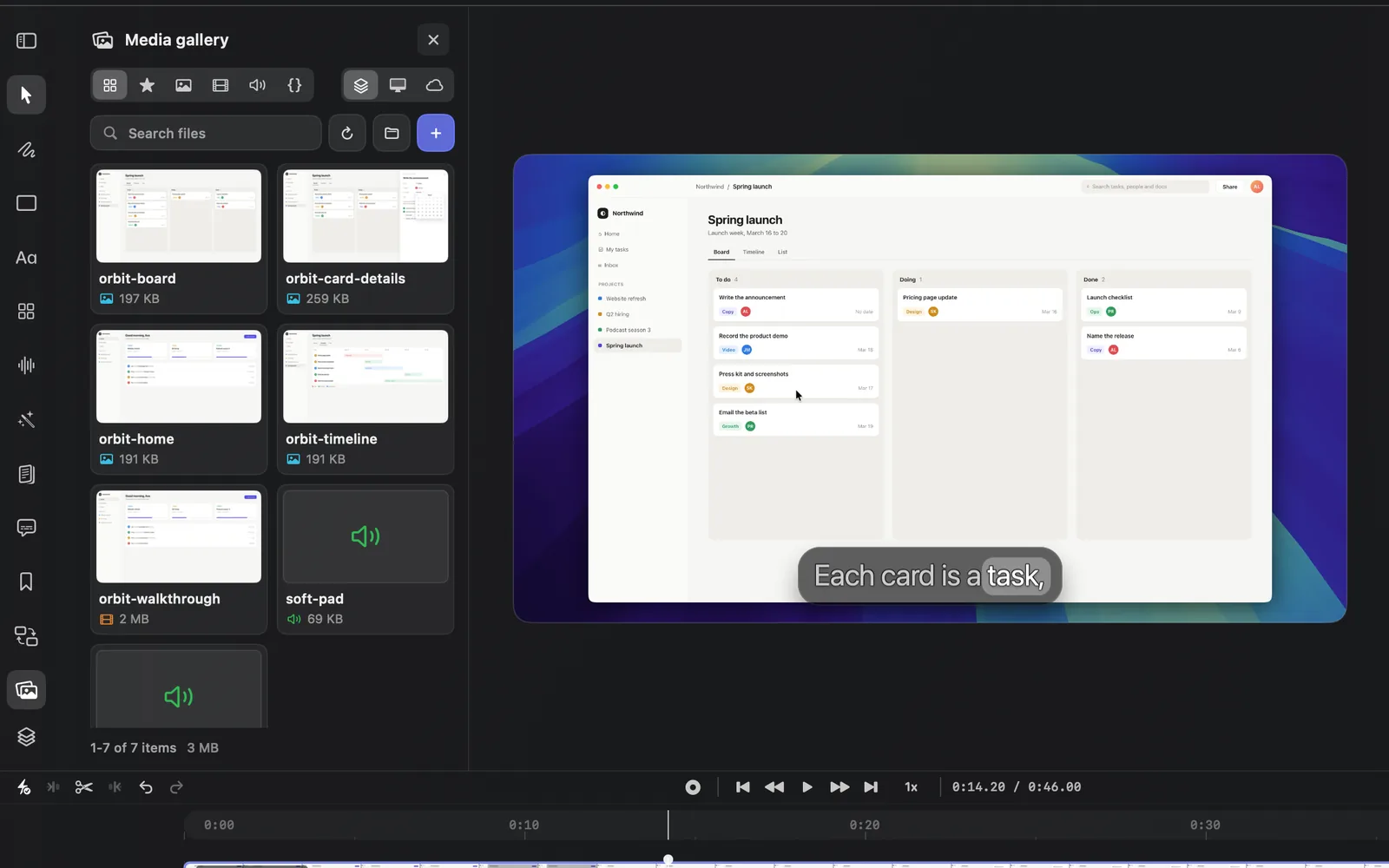
Task: Select the orbit-walkthrough video thumbnail
Action: tap(179, 536)
